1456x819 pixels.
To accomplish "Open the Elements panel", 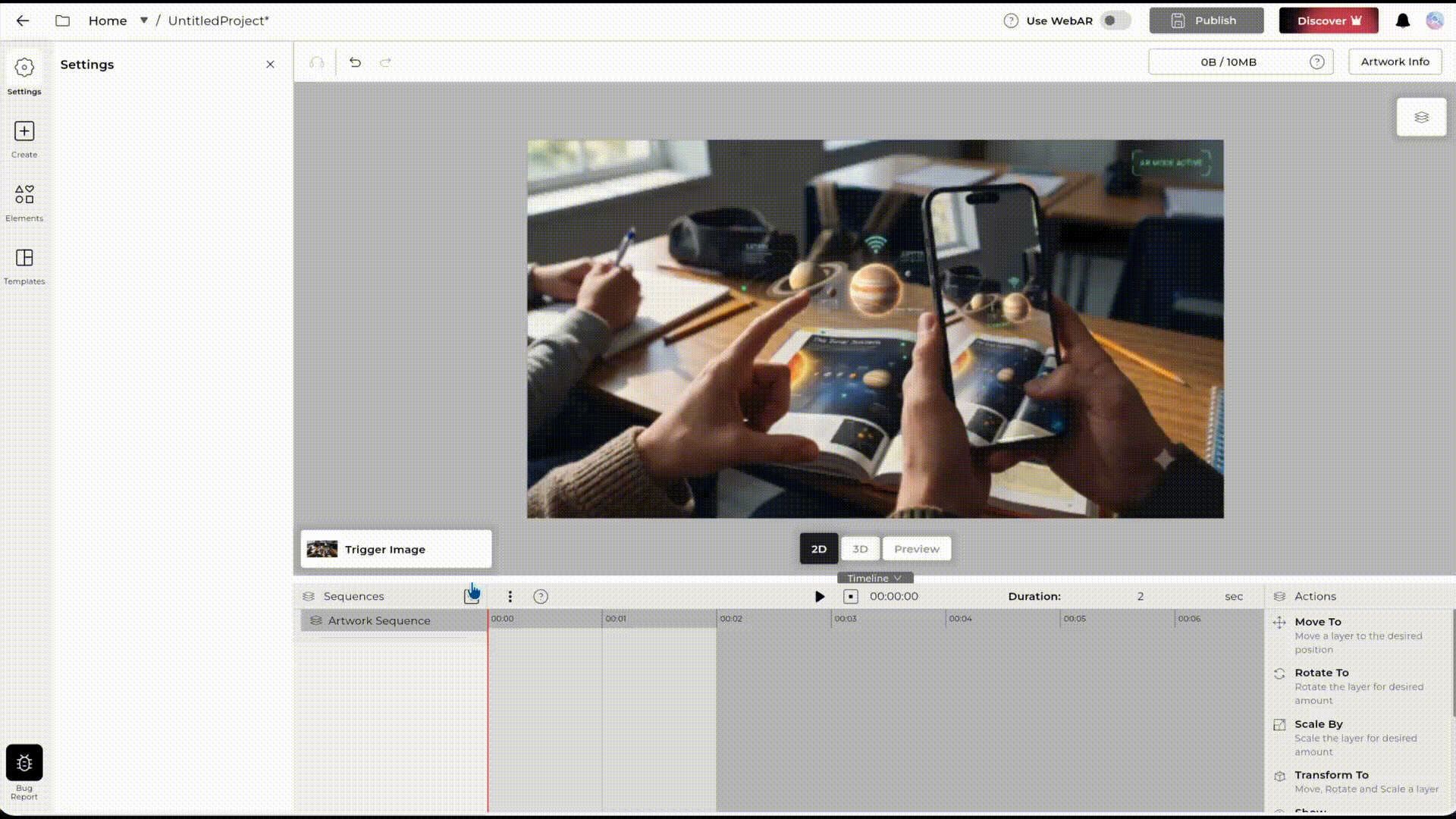I will (x=24, y=203).
